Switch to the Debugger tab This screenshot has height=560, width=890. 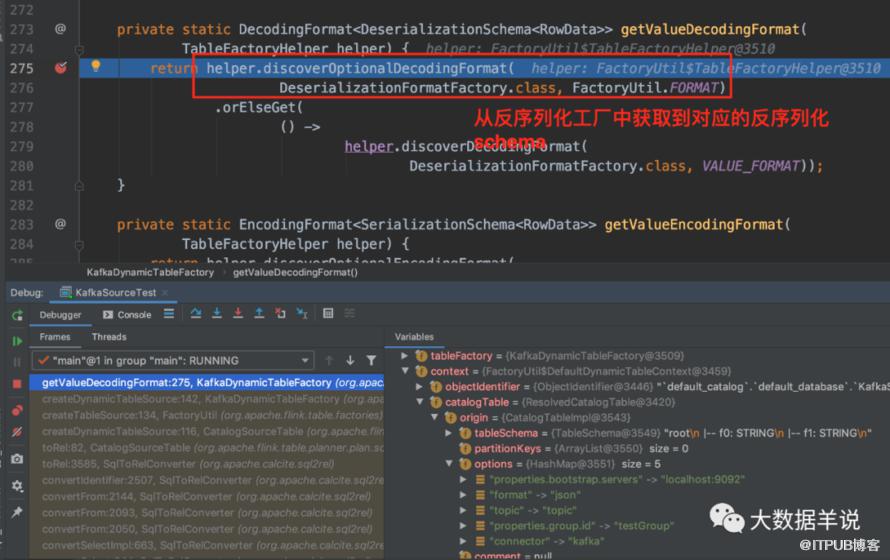60,315
